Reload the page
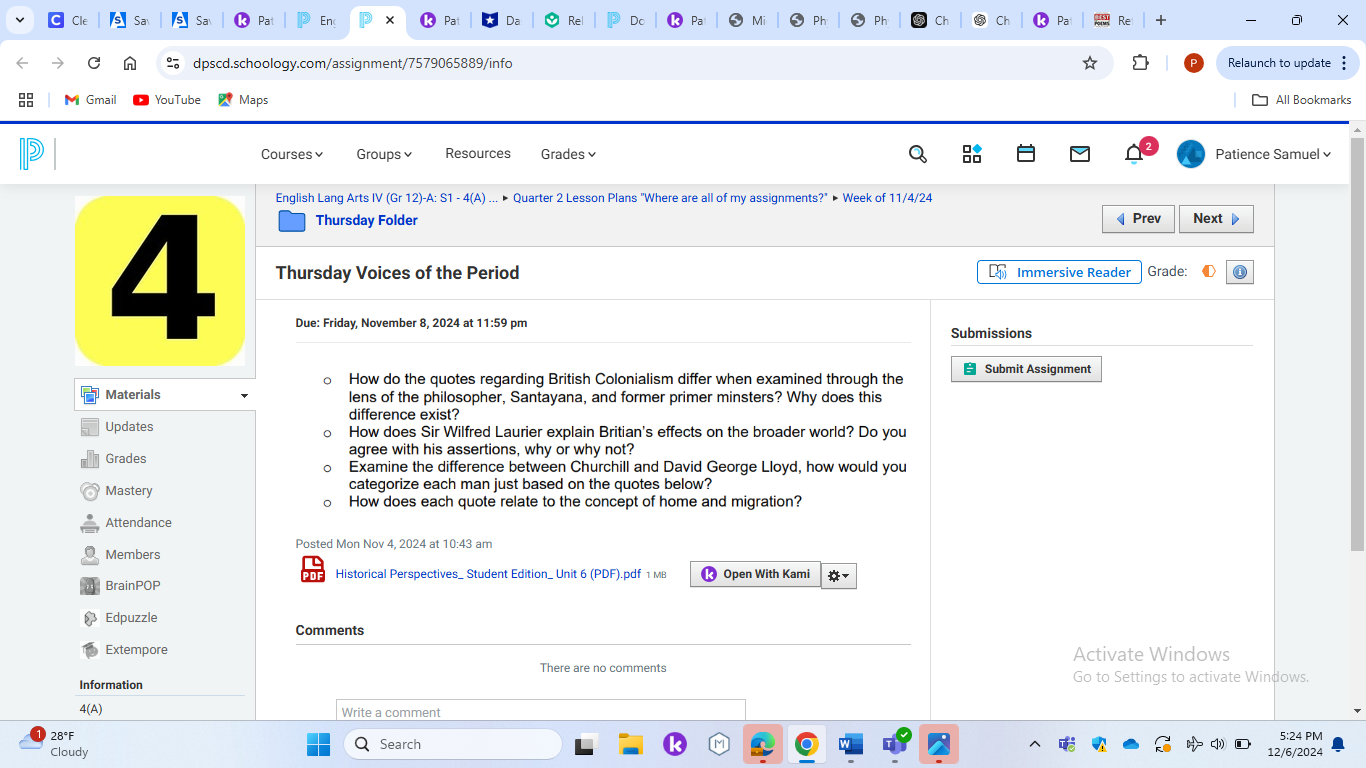The image size is (1366, 768). (94, 63)
